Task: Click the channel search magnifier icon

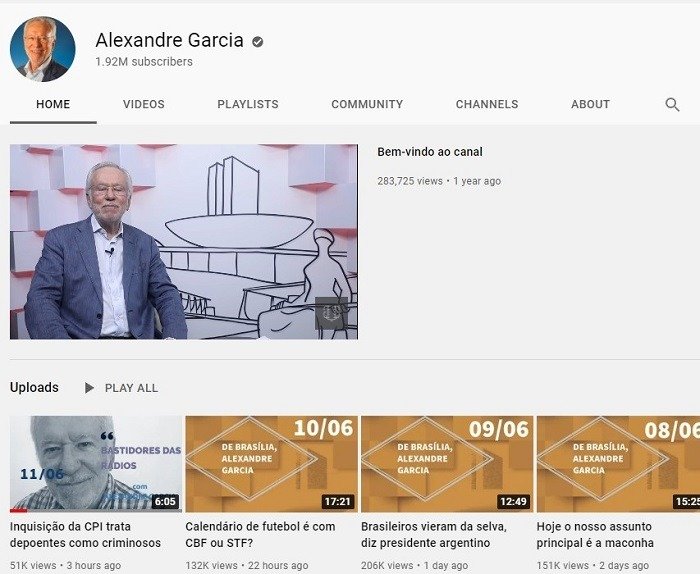Action: pyautogui.click(x=672, y=104)
